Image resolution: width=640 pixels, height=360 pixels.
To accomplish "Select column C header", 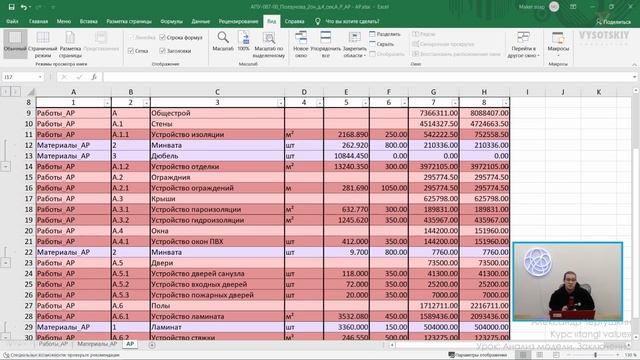I will (217, 92).
